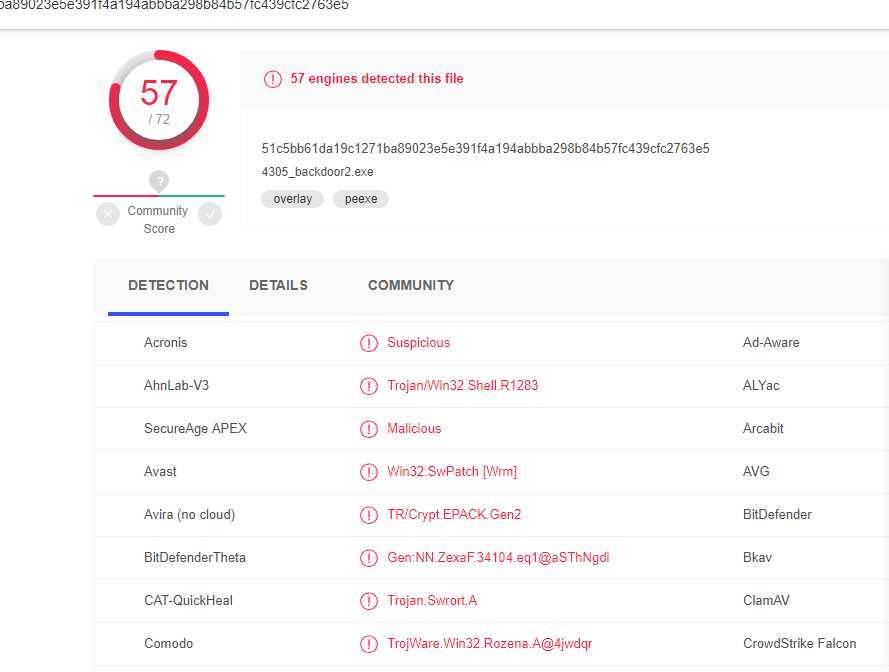Click the Arcabit engine name
The image size is (889, 672).
pyautogui.click(x=763, y=428)
